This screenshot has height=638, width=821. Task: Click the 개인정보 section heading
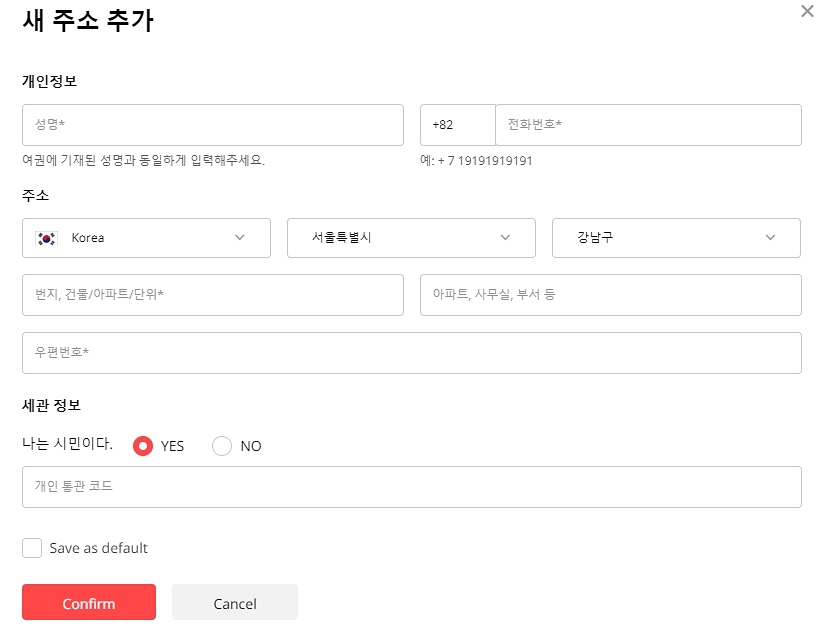point(49,81)
